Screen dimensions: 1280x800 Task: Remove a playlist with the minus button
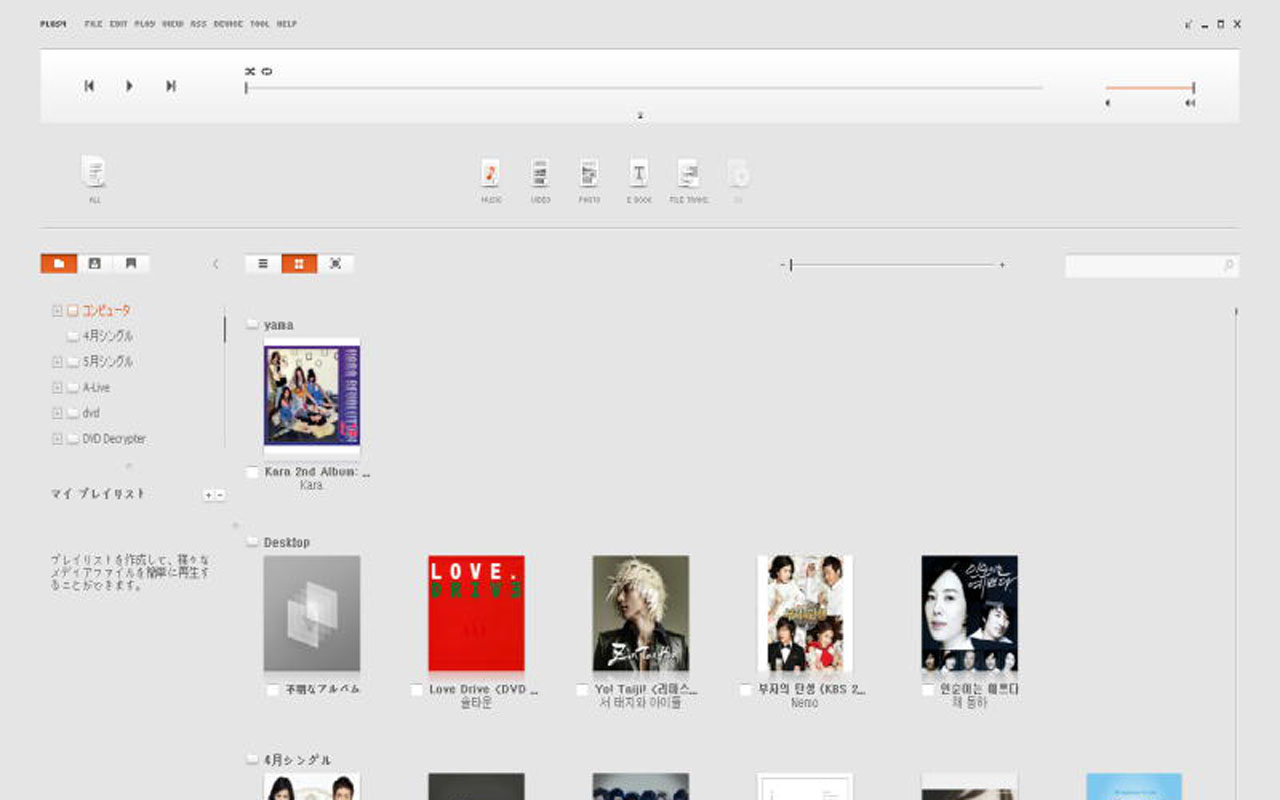[x=220, y=495]
